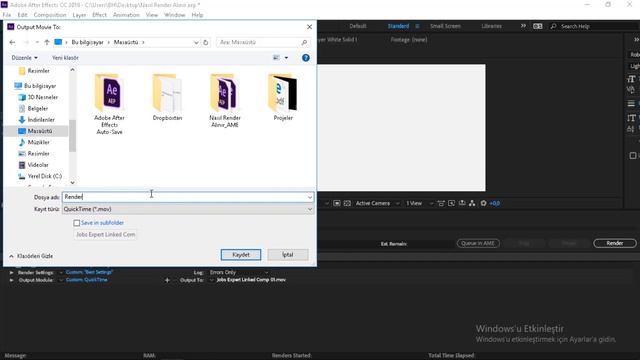Open the Effect menu
640x360 pixels.
[x=99, y=15]
